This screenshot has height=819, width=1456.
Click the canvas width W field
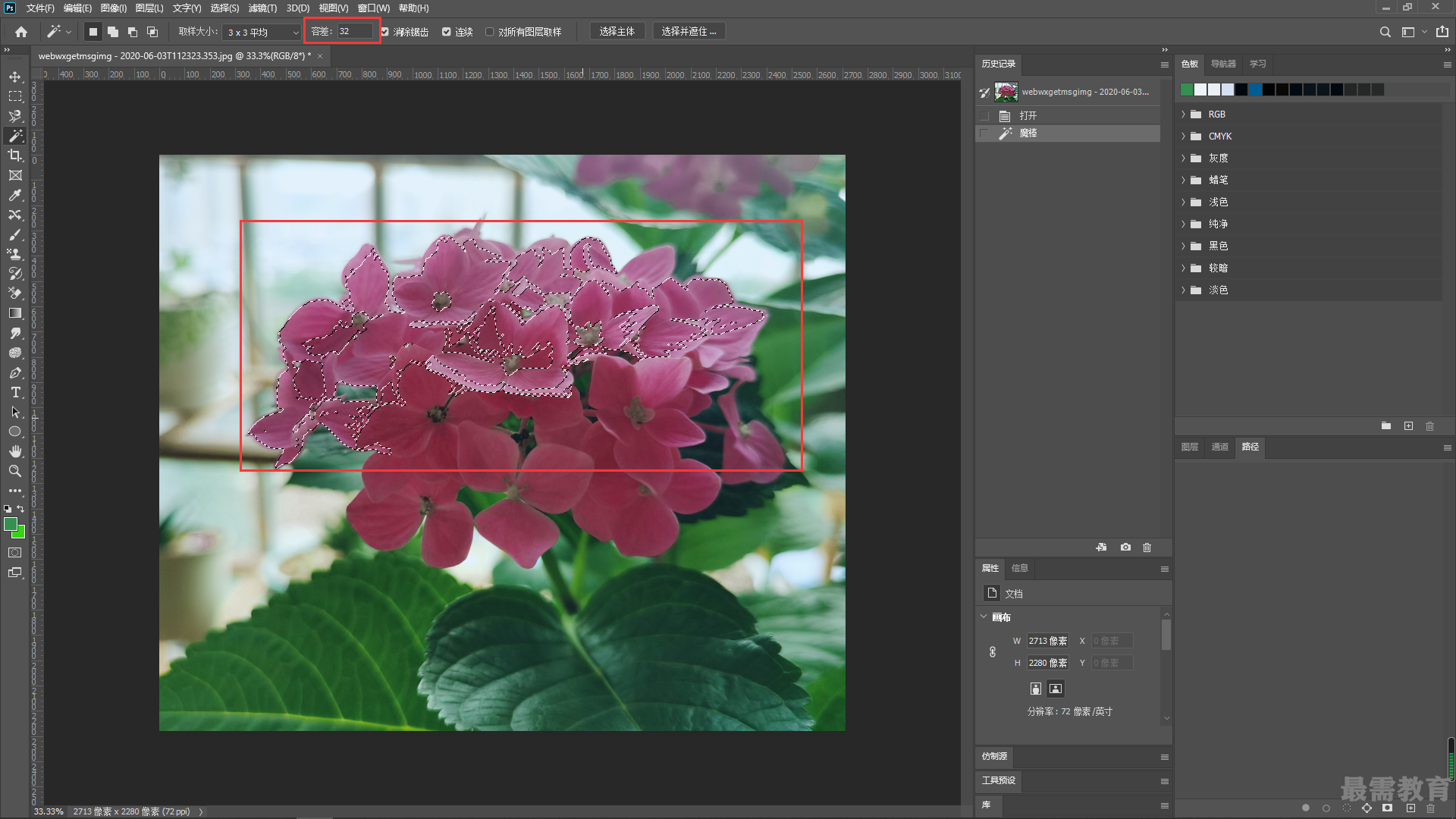1048,642
